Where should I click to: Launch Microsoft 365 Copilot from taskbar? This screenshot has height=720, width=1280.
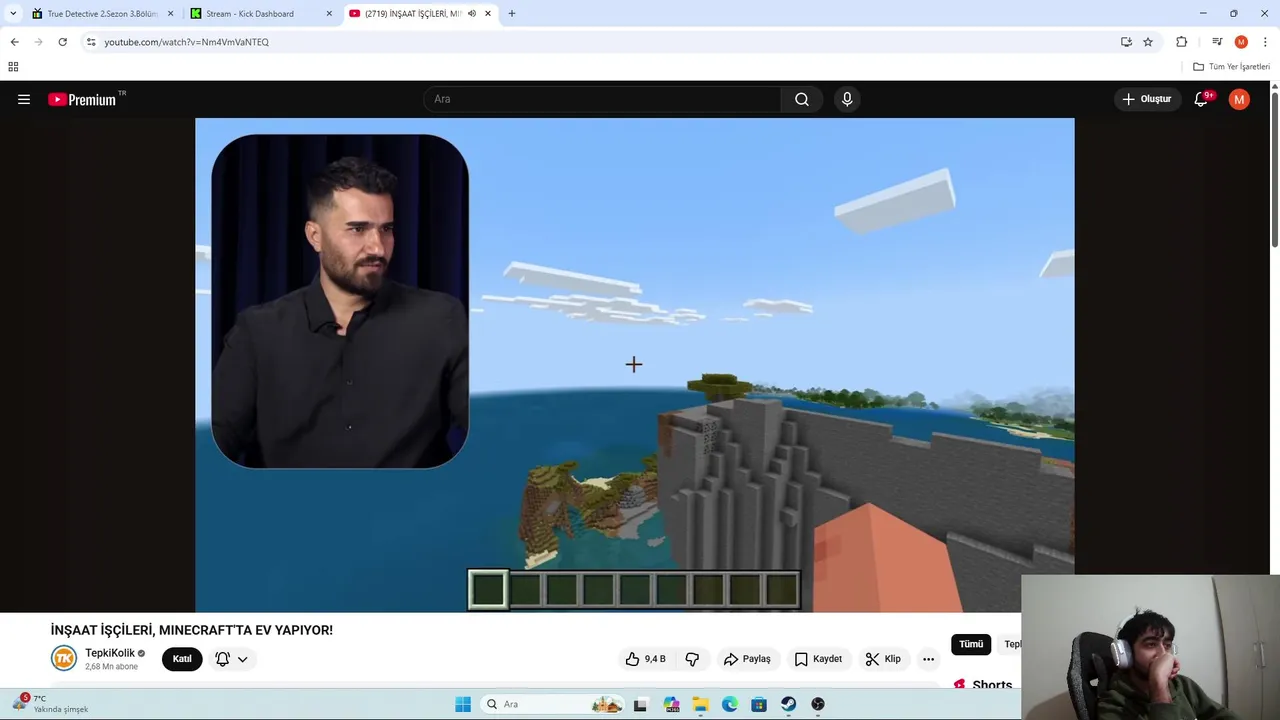(671, 704)
